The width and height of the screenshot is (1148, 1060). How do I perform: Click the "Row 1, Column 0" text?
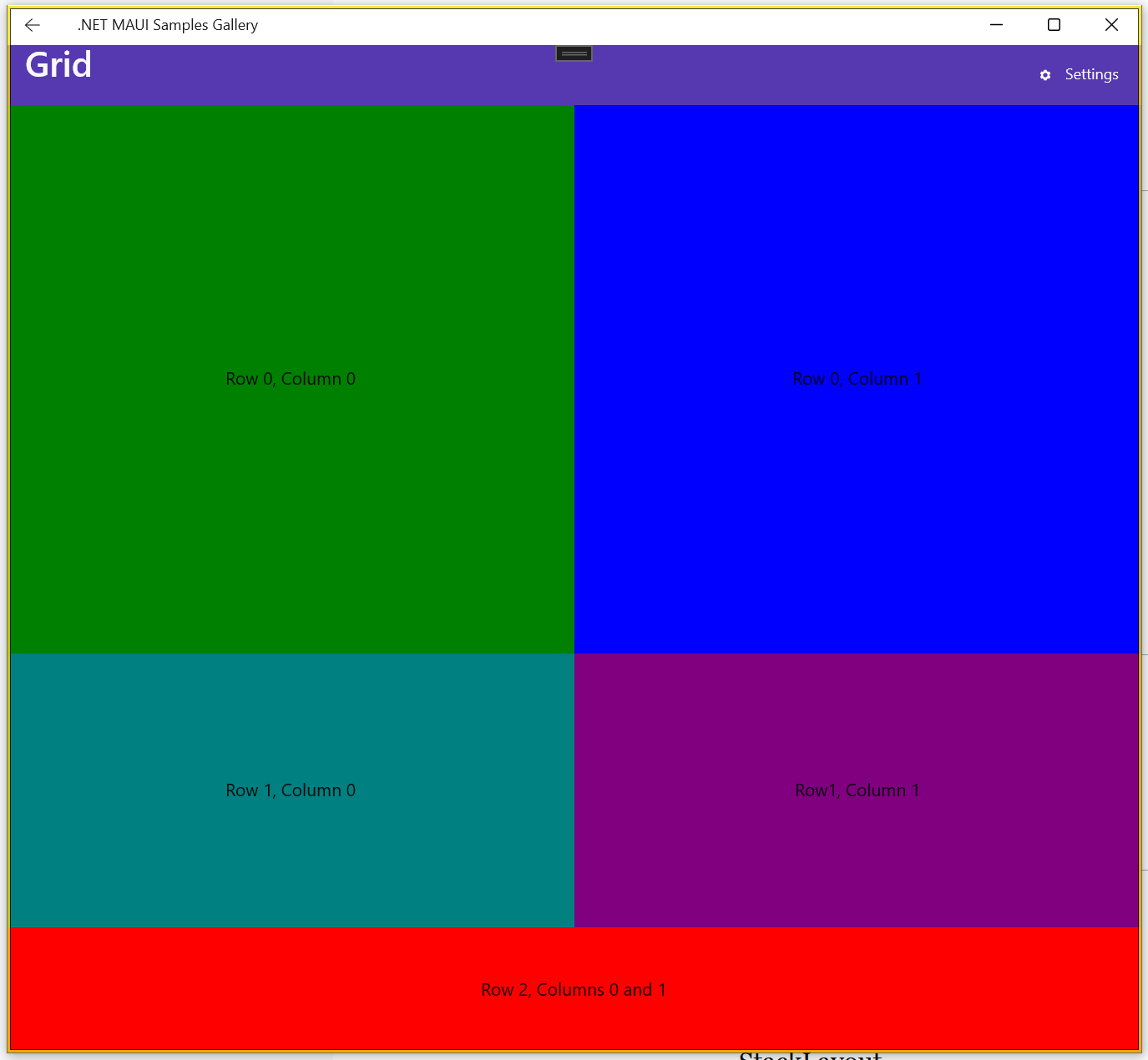point(291,790)
